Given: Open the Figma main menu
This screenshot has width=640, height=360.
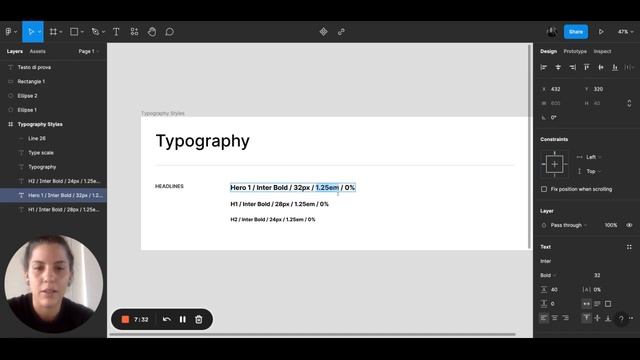Looking at the screenshot, I should pyautogui.click(x=9, y=31).
